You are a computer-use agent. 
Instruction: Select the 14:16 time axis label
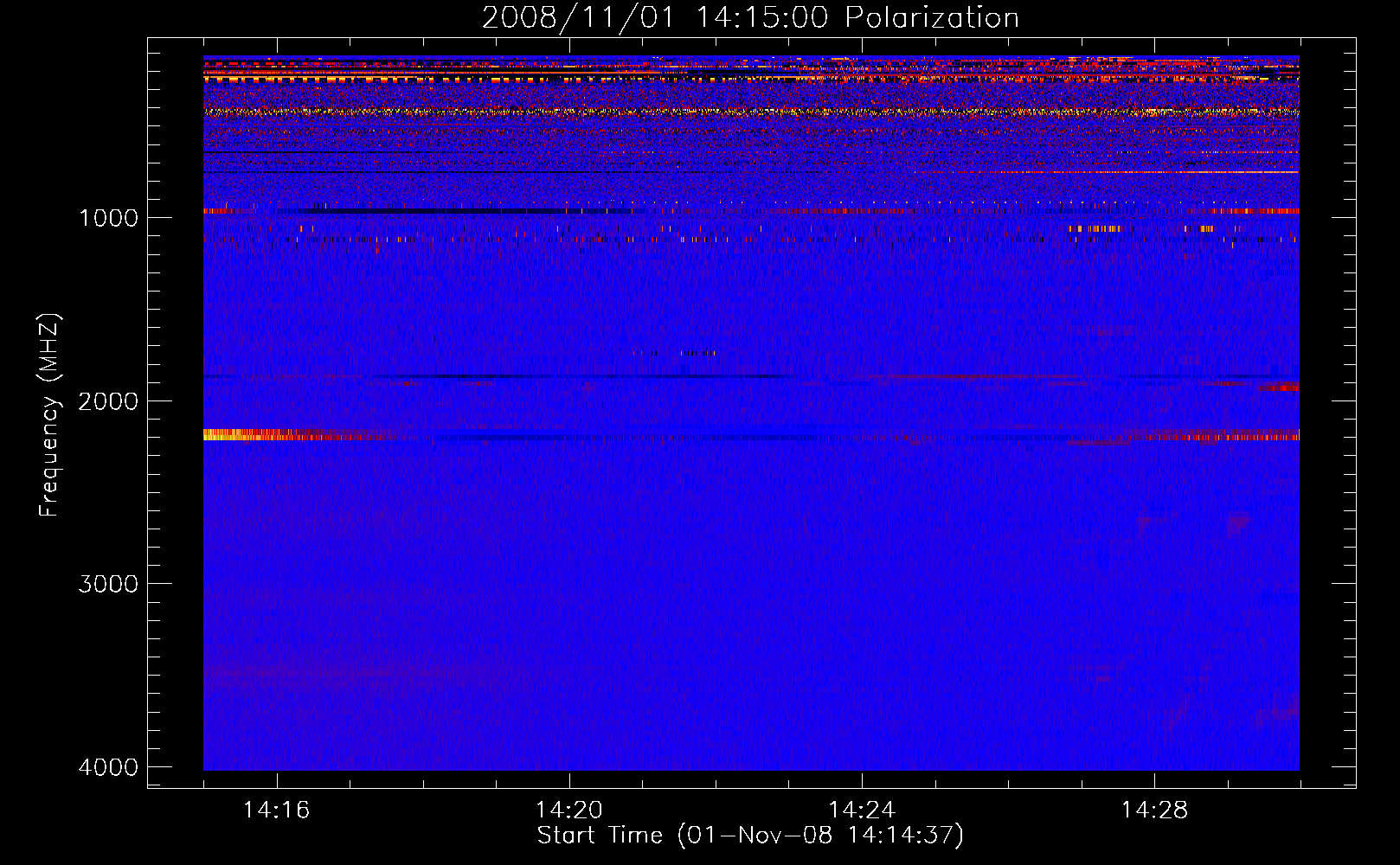(277, 811)
